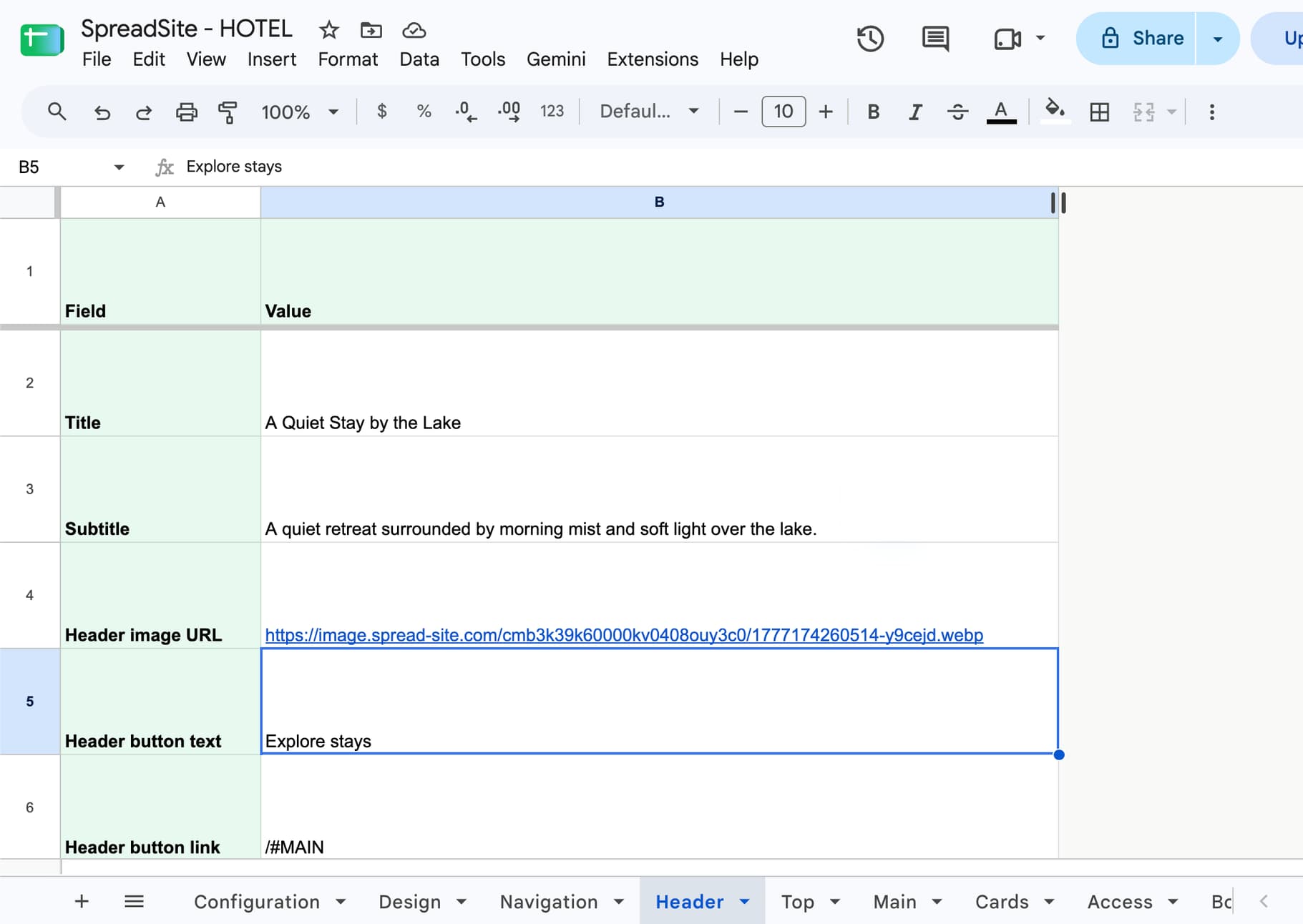Show all sheets list
1303x924 pixels.
134,901
